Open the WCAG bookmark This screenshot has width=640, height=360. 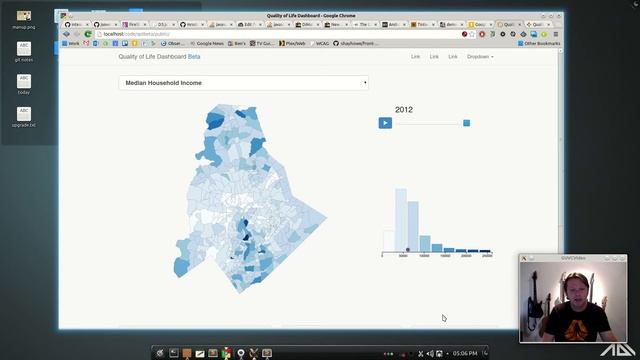(319, 43)
